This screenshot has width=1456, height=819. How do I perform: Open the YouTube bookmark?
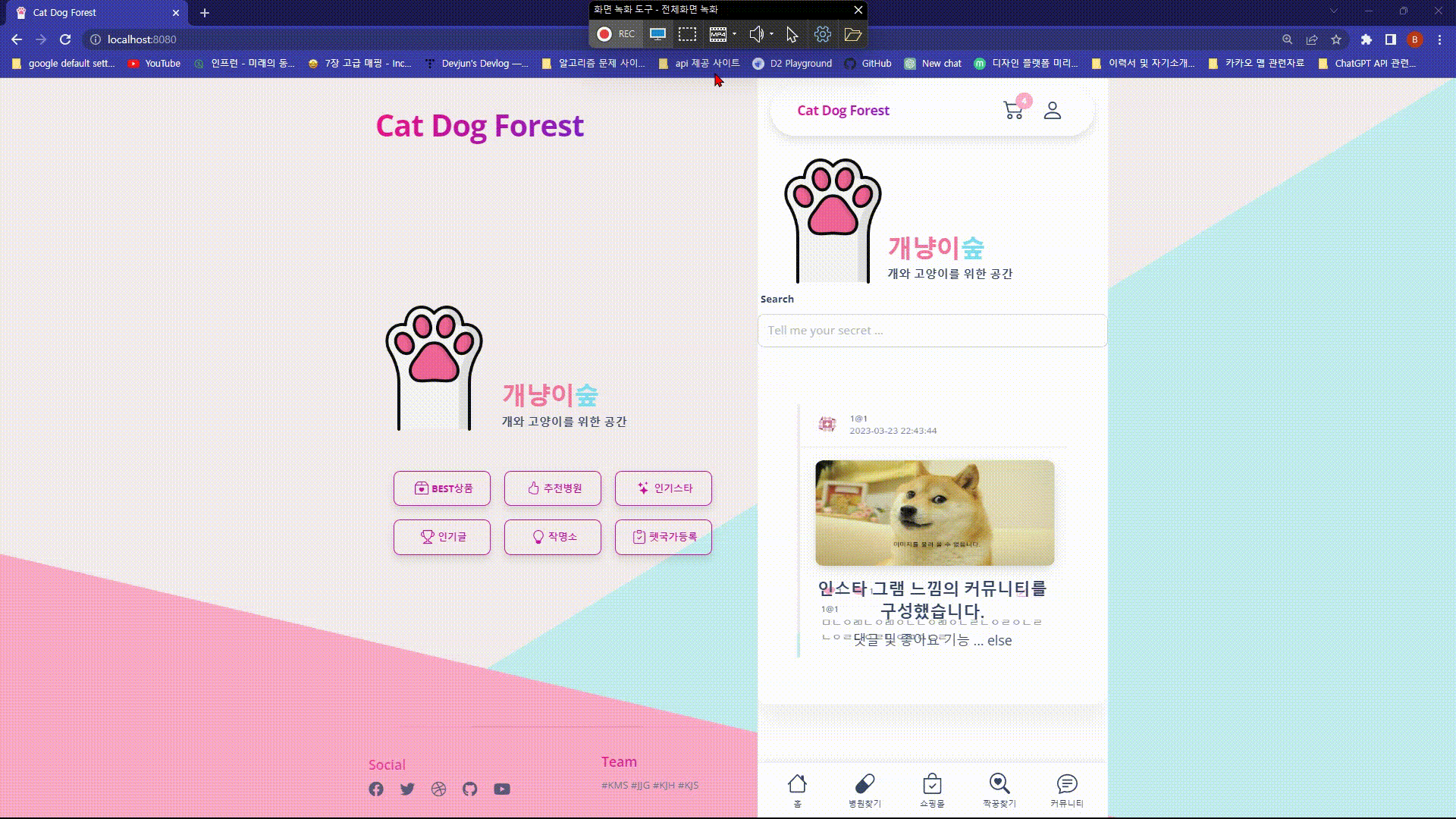point(155,64)
